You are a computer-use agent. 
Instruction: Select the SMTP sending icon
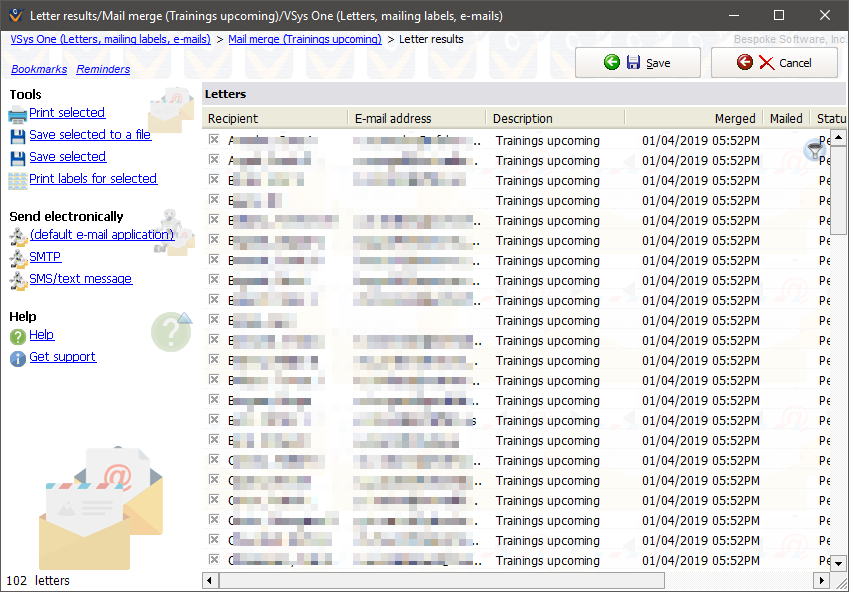tap(17, 257)
